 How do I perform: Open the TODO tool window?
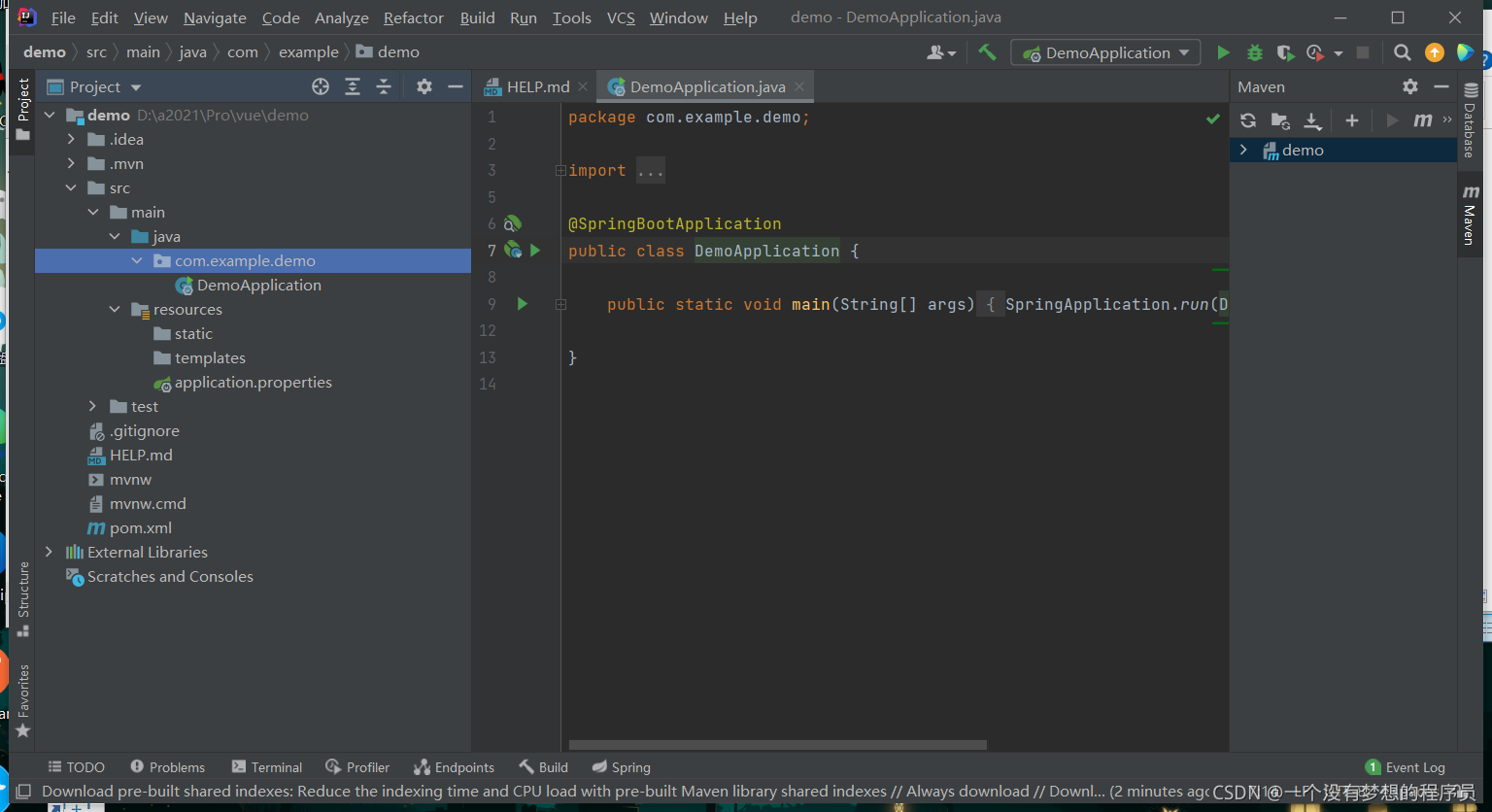click(x=76, y=767)
